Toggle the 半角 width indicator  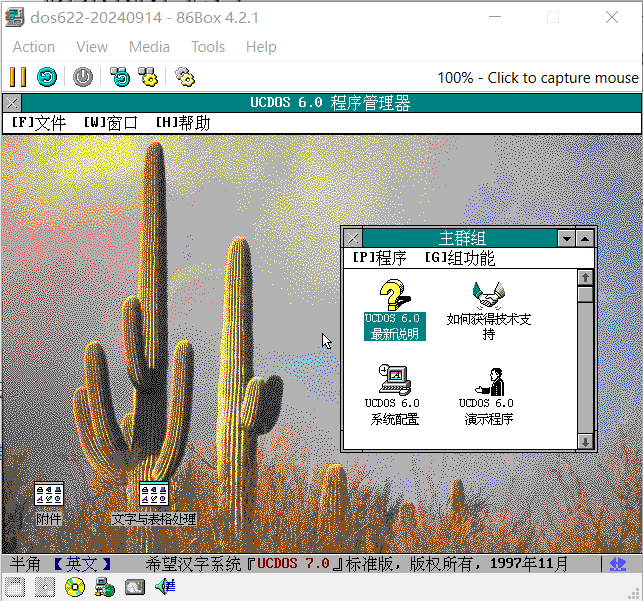pos(25,565)
